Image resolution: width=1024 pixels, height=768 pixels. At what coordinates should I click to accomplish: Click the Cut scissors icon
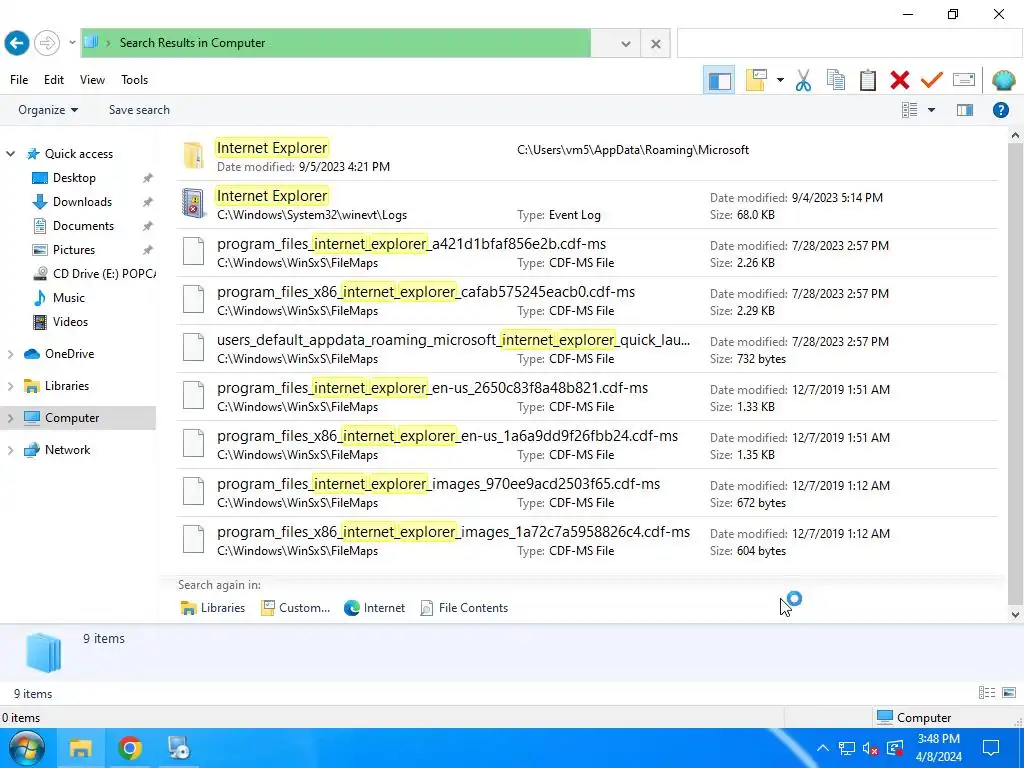(x=803, y=80)
